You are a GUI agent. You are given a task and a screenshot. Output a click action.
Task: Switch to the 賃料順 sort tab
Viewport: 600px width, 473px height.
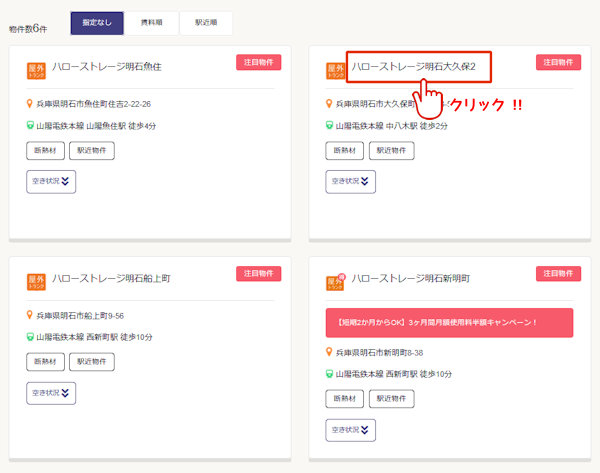pyautogui.click(x=152, y=23)
